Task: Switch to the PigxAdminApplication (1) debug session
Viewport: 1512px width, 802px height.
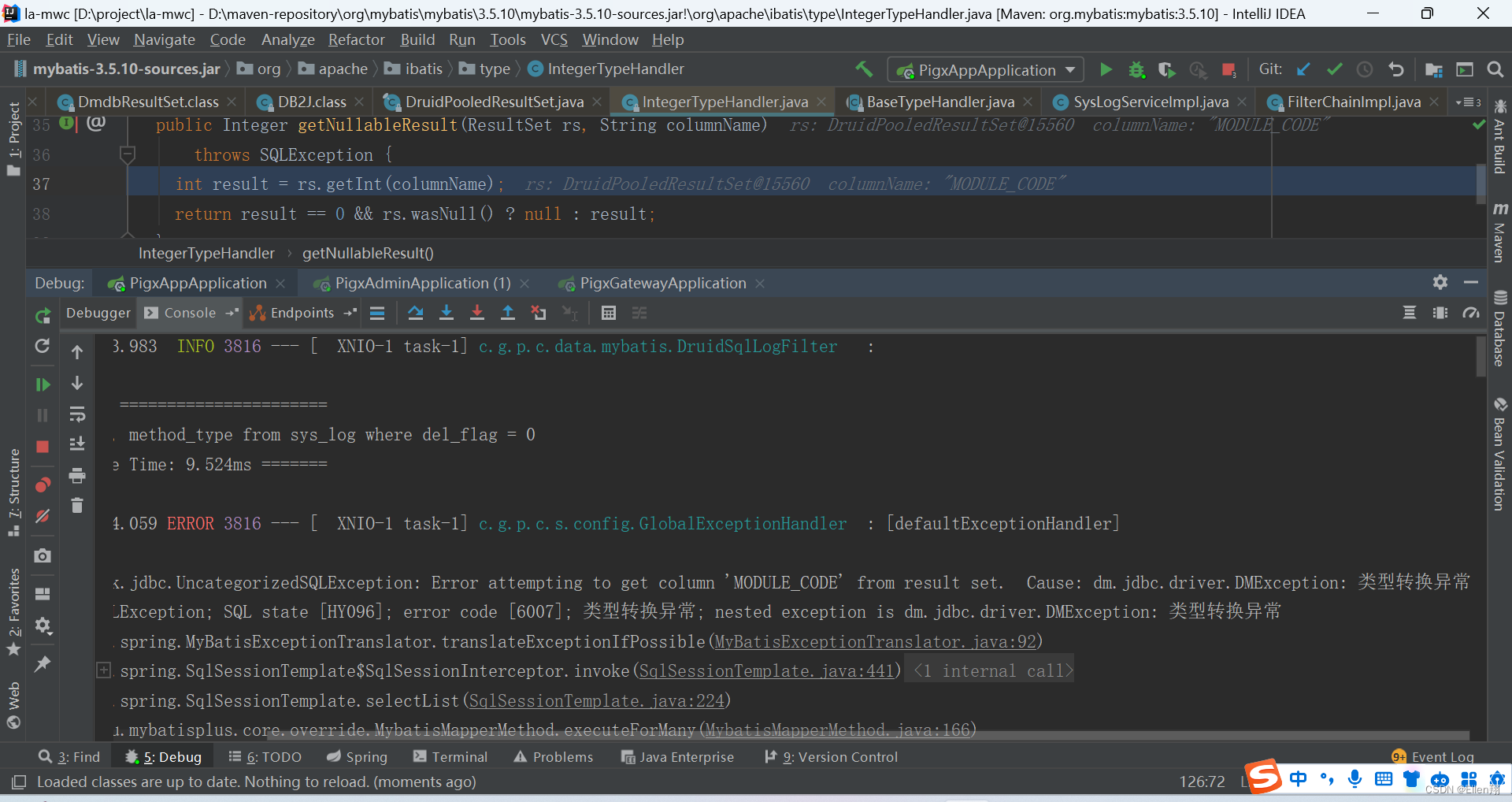Action: click(422, 284)
